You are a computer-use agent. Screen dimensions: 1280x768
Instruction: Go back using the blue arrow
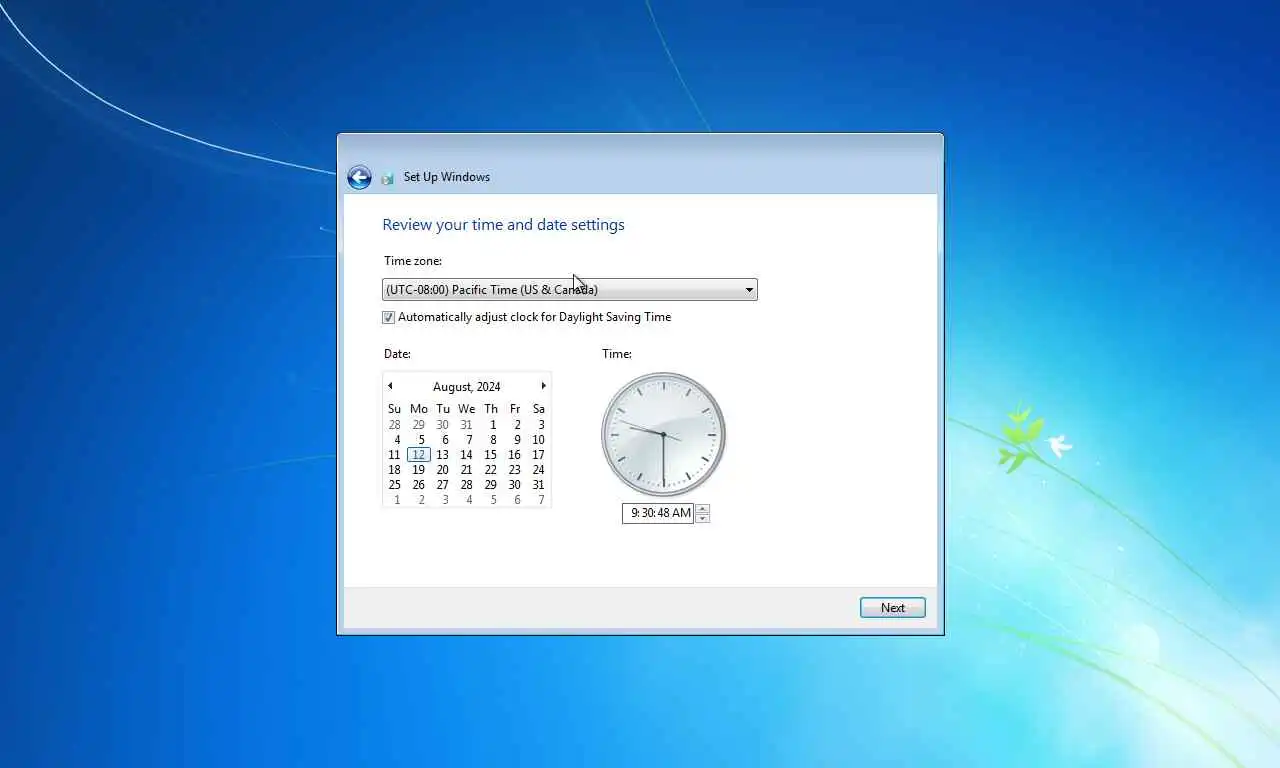click(359, 178)
